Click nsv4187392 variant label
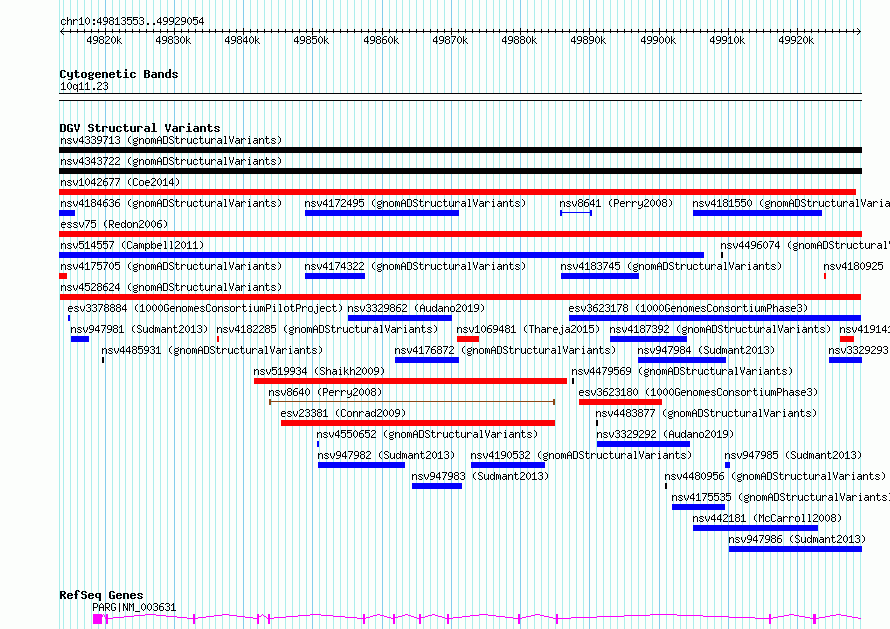The width and height of the screenshot is (890, 629). 720,329
